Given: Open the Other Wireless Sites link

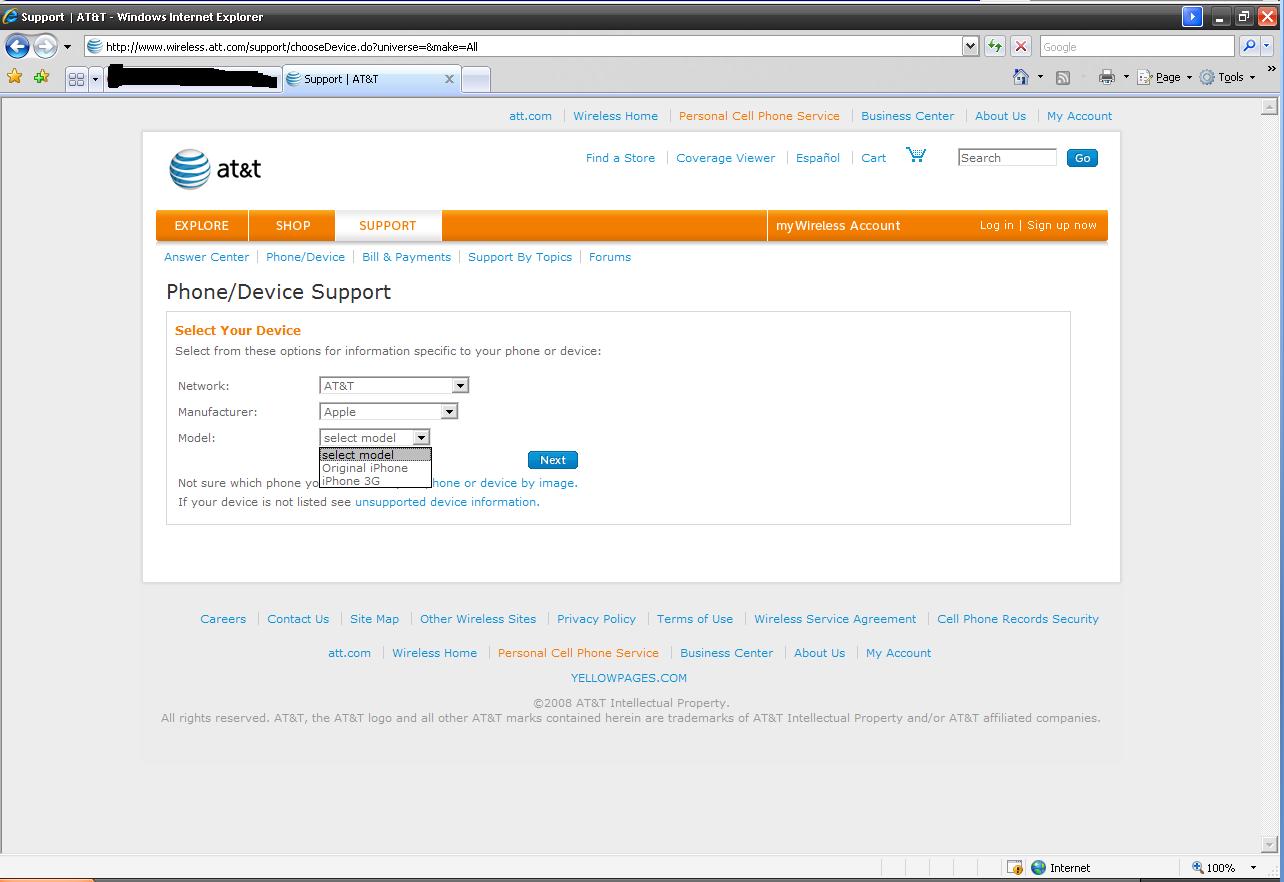Looking at the screenshot, I should point(478,619).
